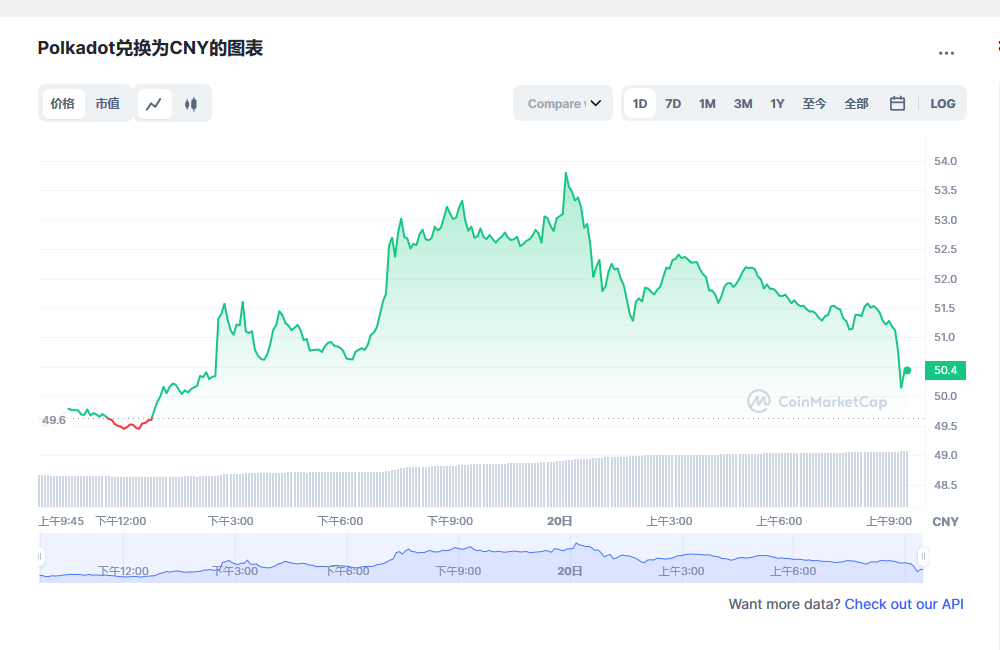Click the current price 50.4 label

[945, 370]
